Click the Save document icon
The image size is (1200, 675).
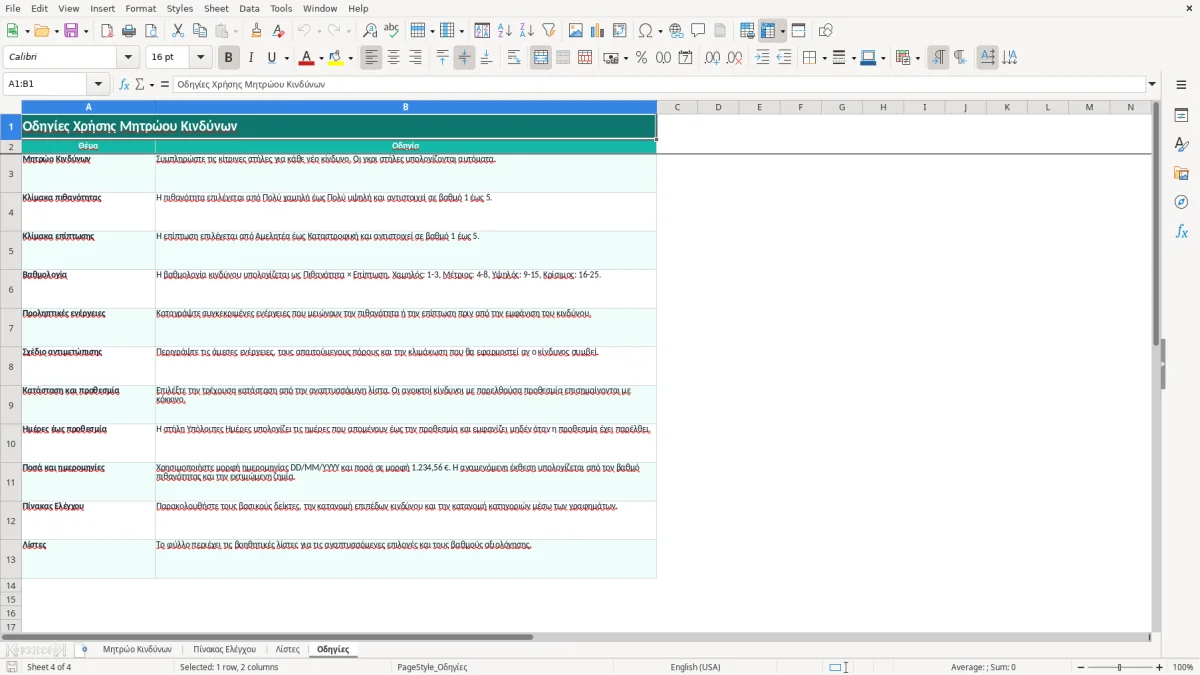pos(71,31)
